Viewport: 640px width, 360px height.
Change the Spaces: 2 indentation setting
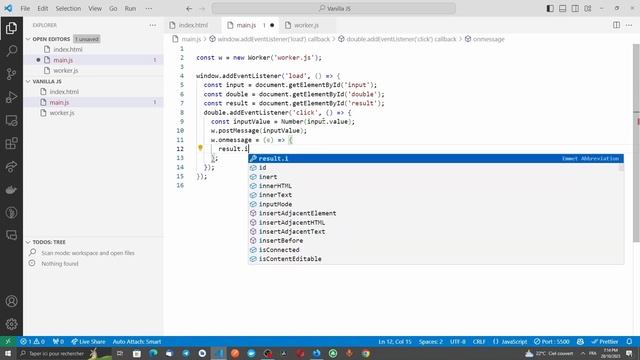tap(431, 342)
